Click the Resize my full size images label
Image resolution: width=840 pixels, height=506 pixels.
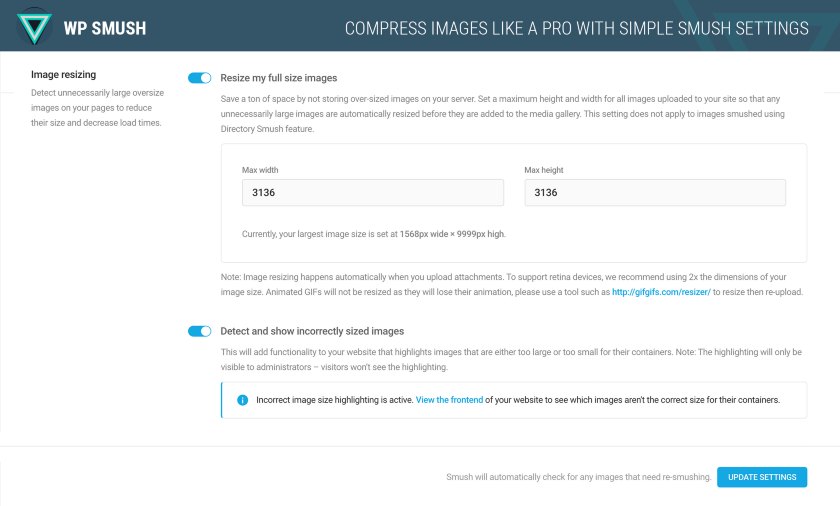coord(279,78)
